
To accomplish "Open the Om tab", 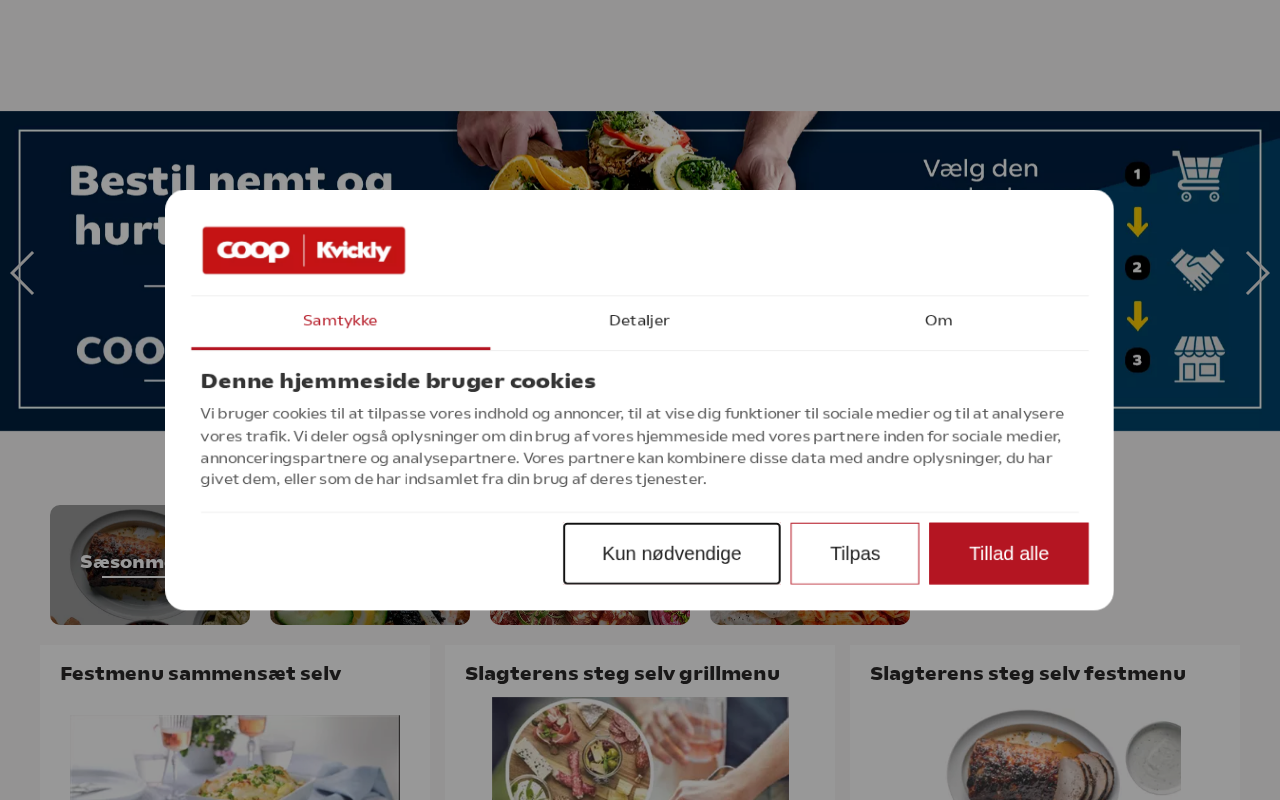I will 938,321.
